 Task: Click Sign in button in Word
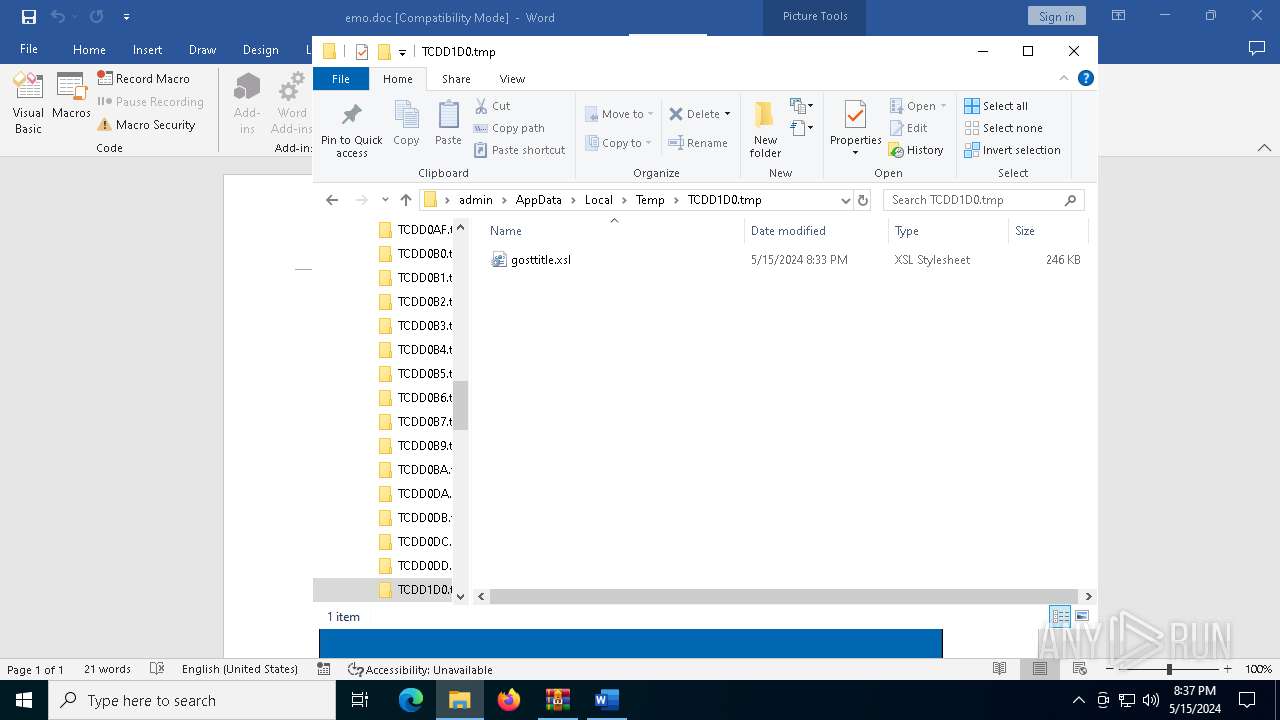click(x=1056, y=16)
